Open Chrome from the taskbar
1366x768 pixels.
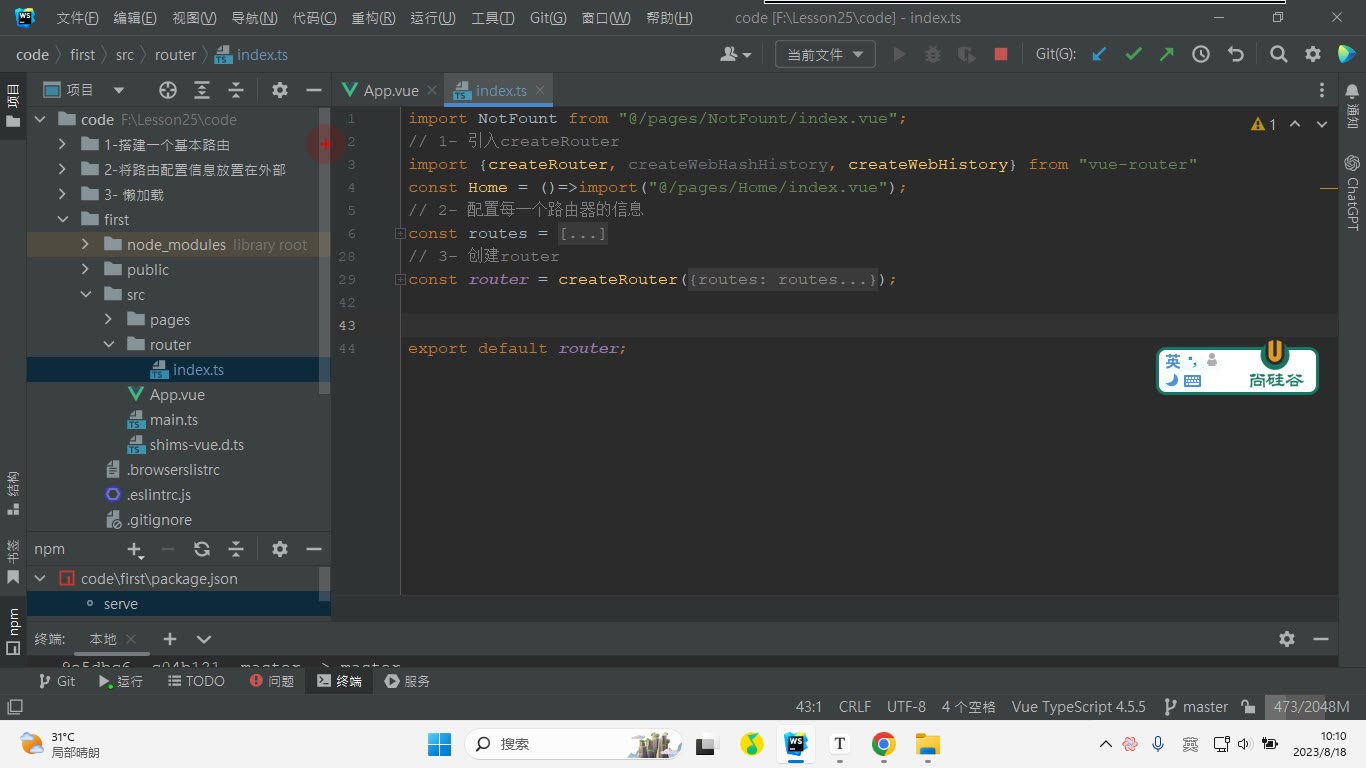point(883,744)
